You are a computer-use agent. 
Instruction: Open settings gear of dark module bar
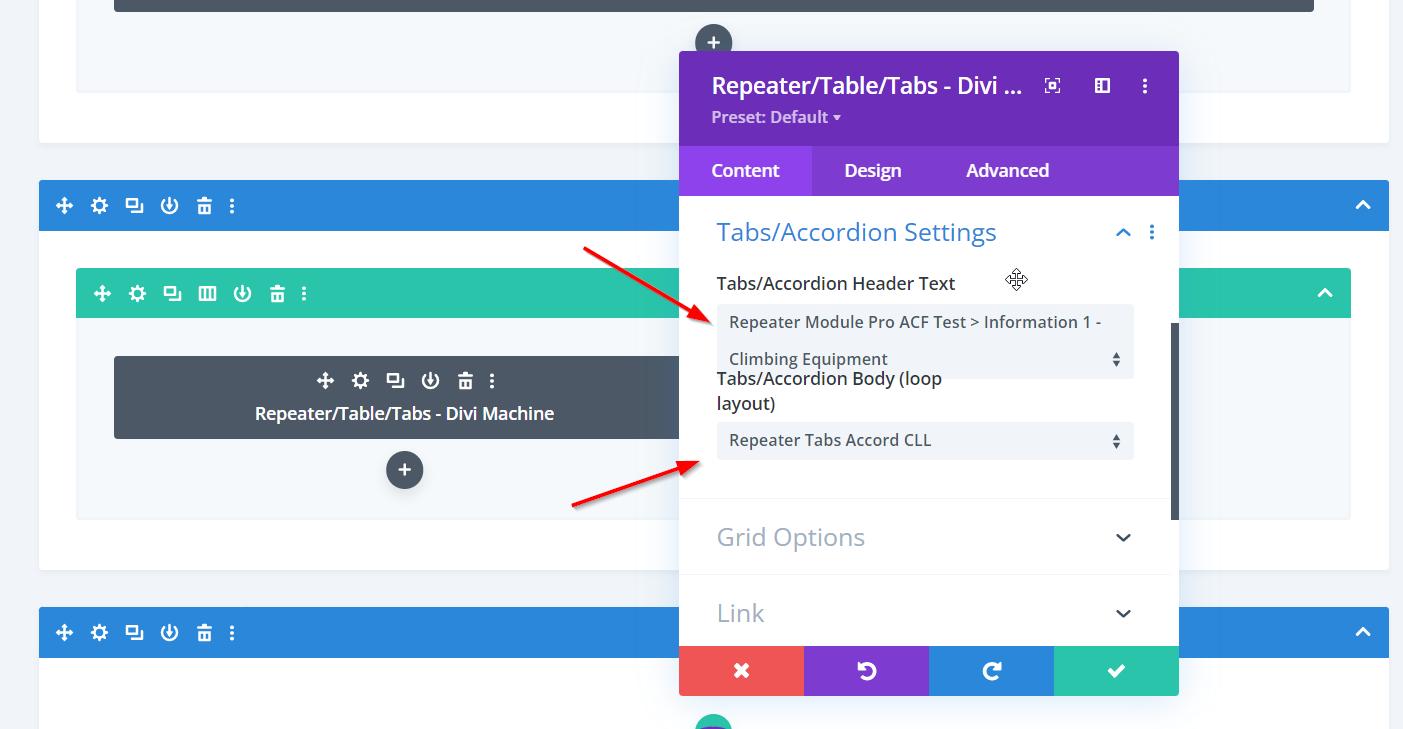pos(360,380)
